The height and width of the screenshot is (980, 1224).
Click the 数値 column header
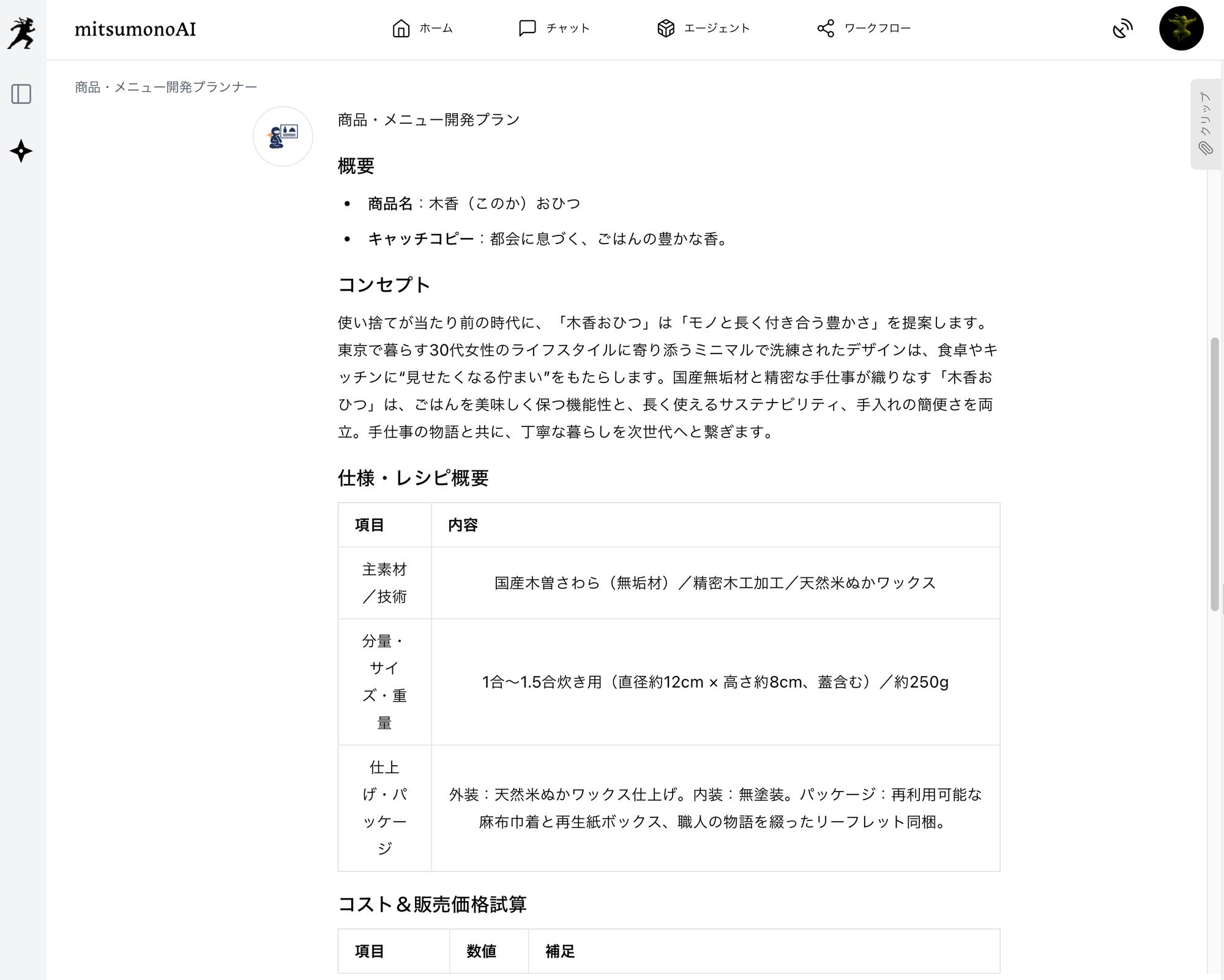(x=482, y=951)
